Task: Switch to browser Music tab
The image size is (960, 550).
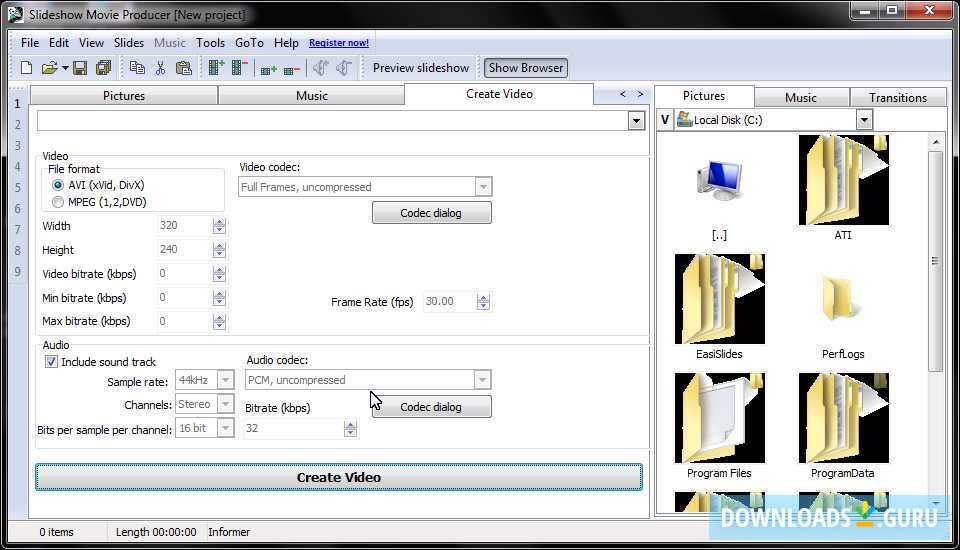Action: click(801, 97)
